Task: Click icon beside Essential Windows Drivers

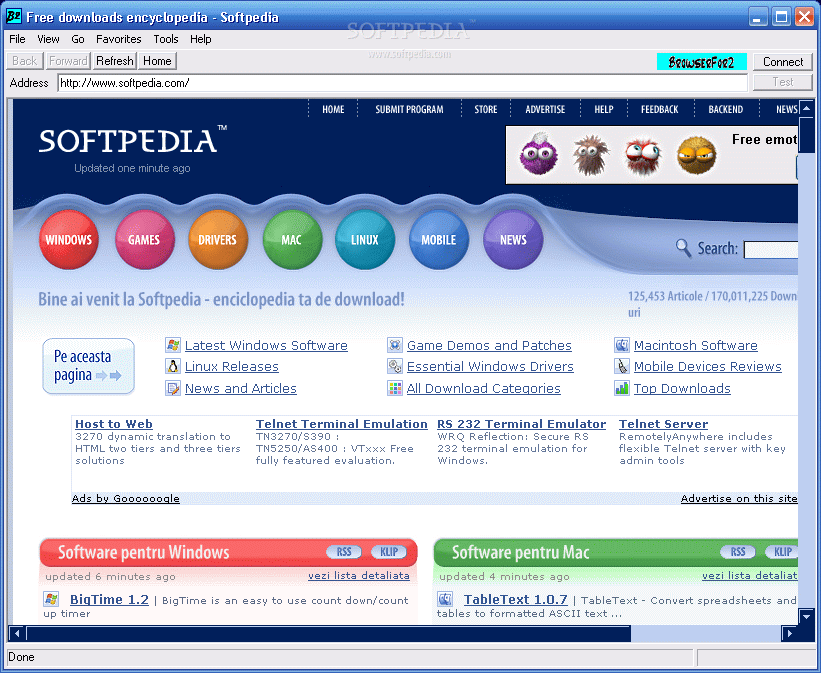Action: (395, 366)
